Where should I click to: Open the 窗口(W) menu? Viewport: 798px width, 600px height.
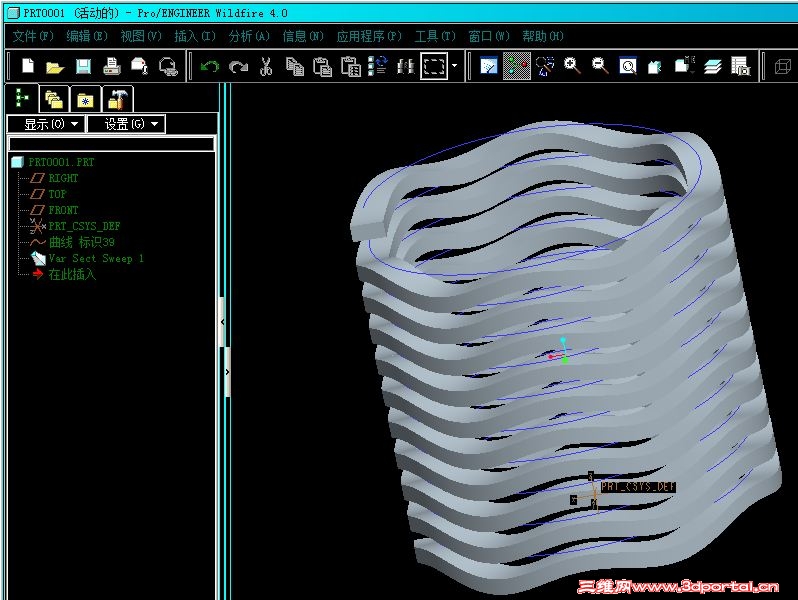489,36
